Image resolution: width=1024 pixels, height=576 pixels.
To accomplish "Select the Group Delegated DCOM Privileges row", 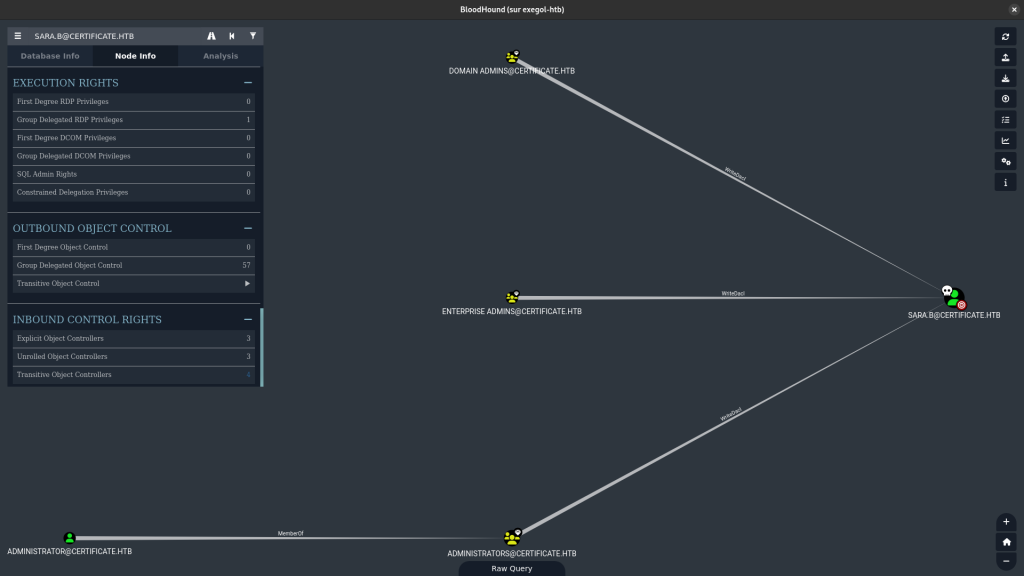I will 134,157.
